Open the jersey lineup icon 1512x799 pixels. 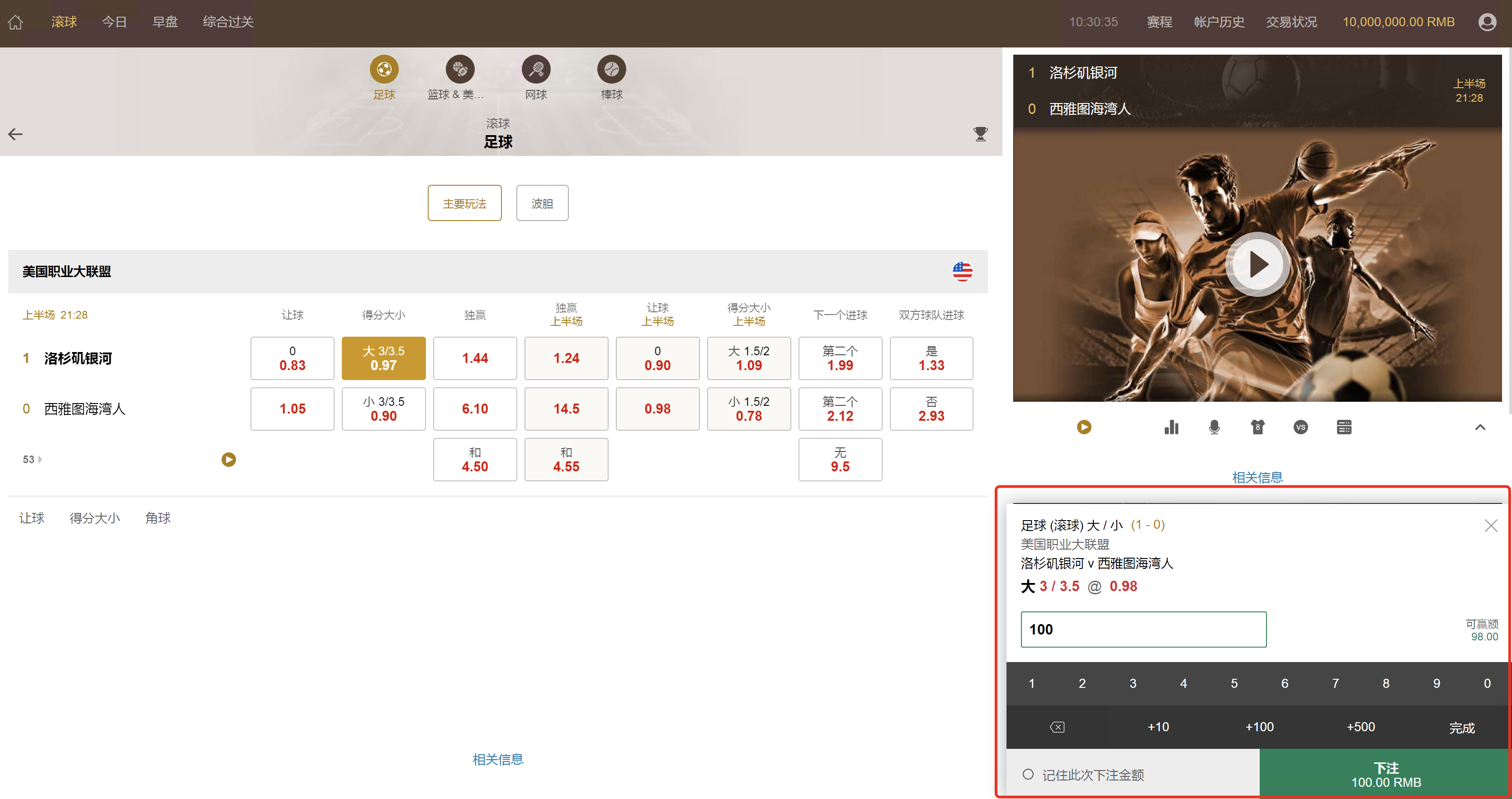click(1257, 427)
